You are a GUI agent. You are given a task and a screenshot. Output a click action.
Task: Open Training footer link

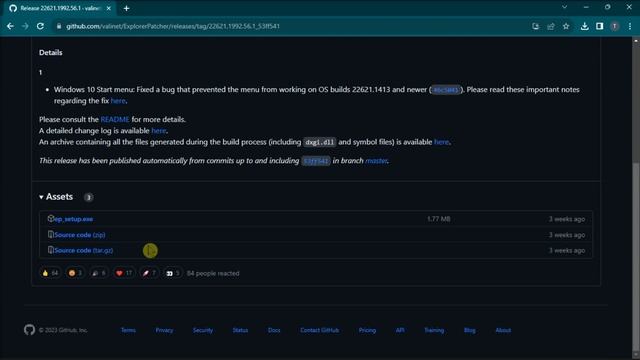(434, 330)
